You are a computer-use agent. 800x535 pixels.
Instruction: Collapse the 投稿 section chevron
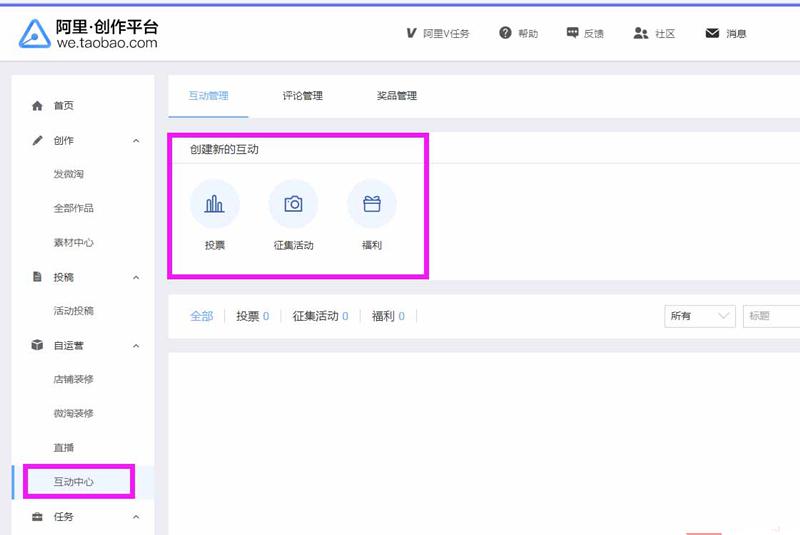coord(136,277)
